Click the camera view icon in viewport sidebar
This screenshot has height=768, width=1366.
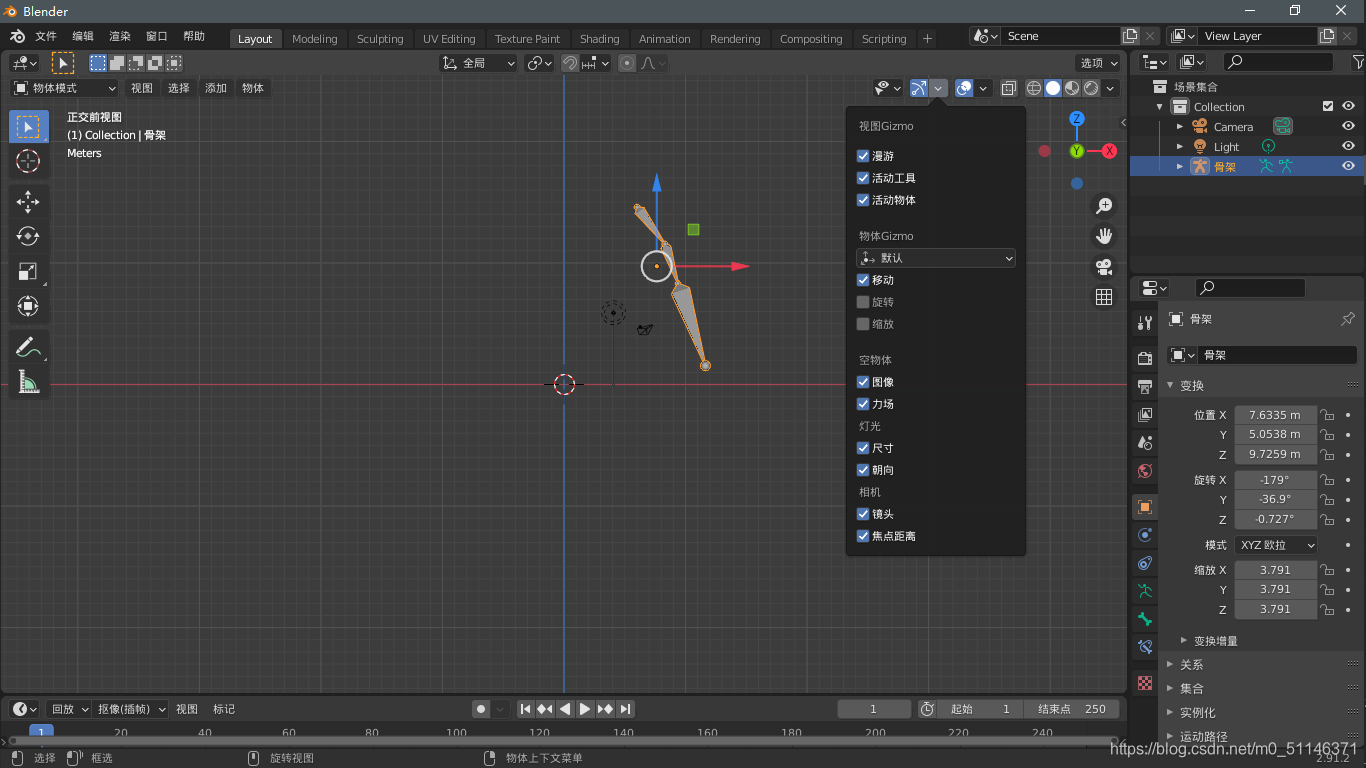coord(1104,267)
